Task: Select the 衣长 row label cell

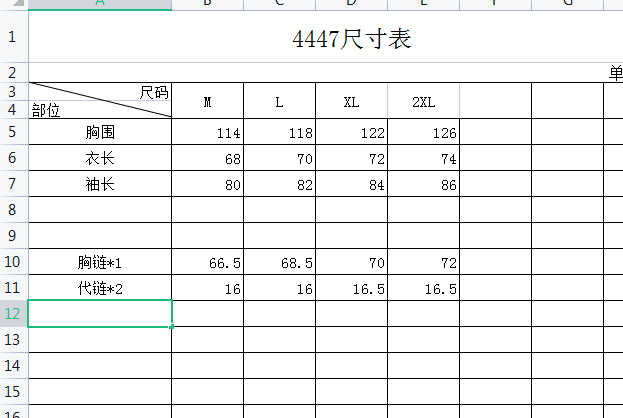Action: point(100,158)
